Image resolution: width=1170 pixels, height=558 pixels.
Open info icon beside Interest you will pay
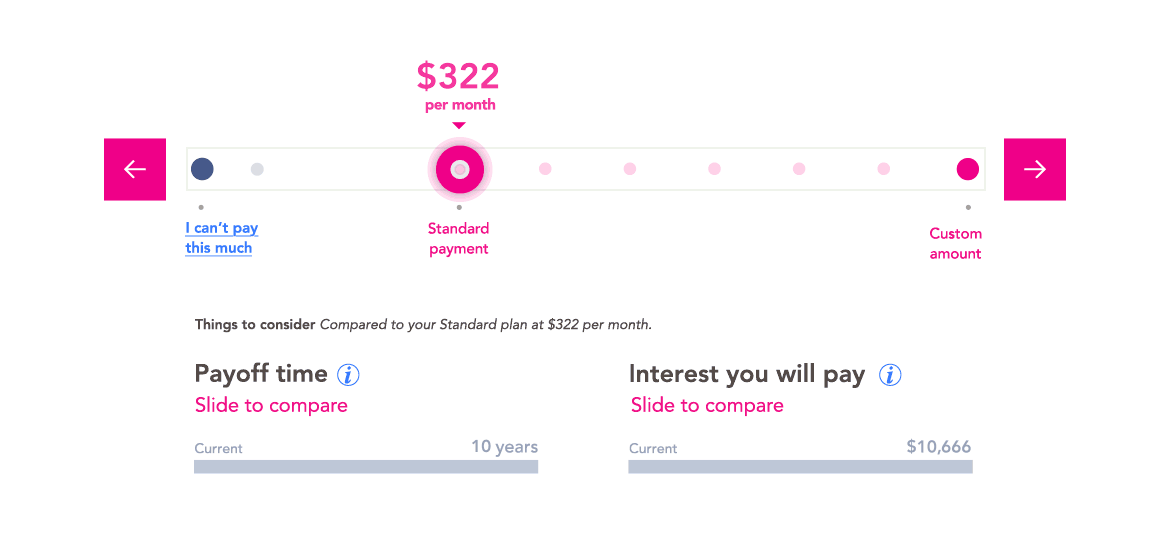[890, 374]
